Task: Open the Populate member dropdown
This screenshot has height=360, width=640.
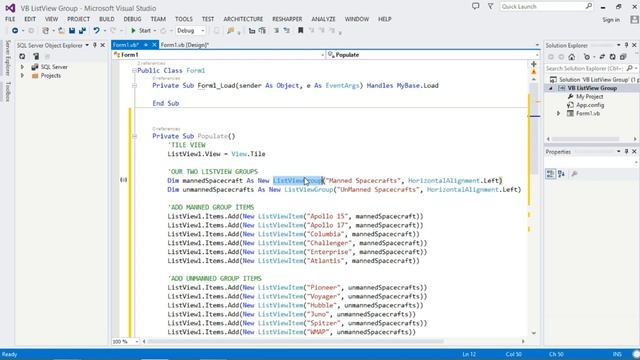Action: point(433,55)
